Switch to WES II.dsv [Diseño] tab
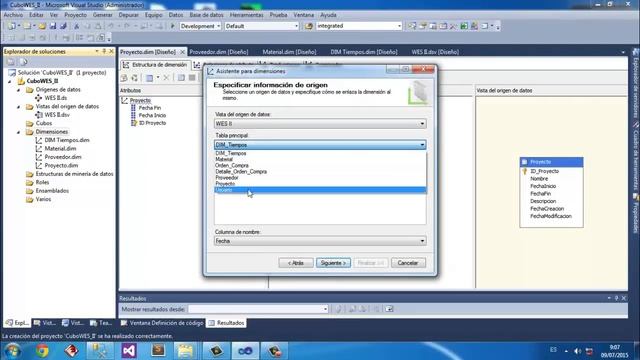This screenshot has height=360, width=640. [x=435, y=52]
